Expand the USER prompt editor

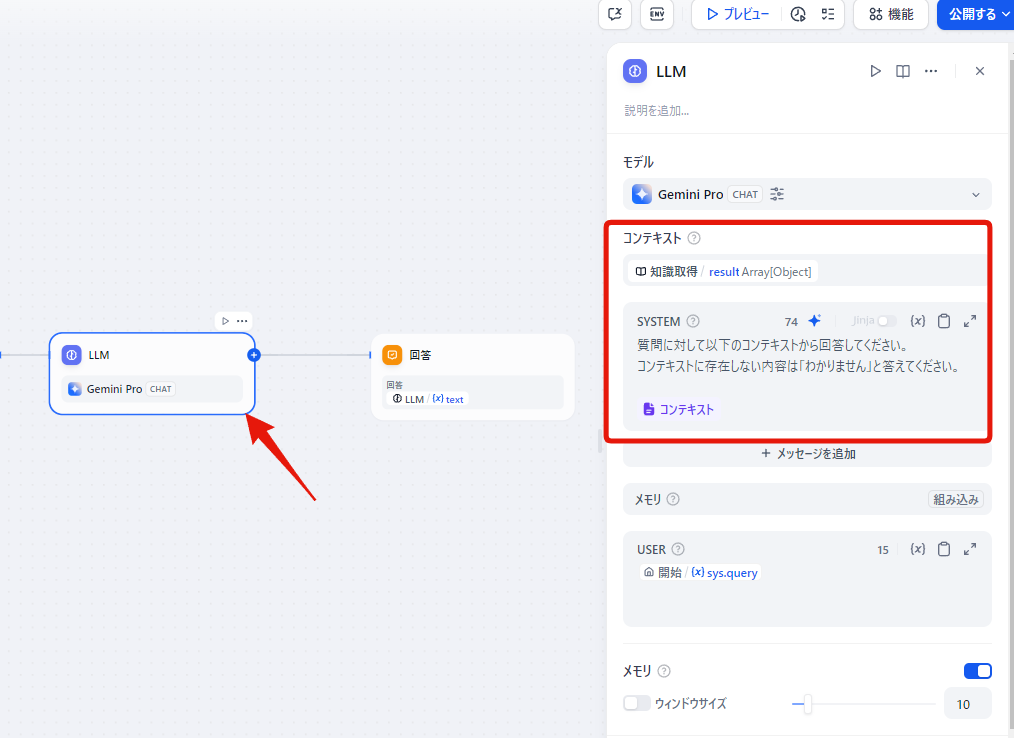969,549
